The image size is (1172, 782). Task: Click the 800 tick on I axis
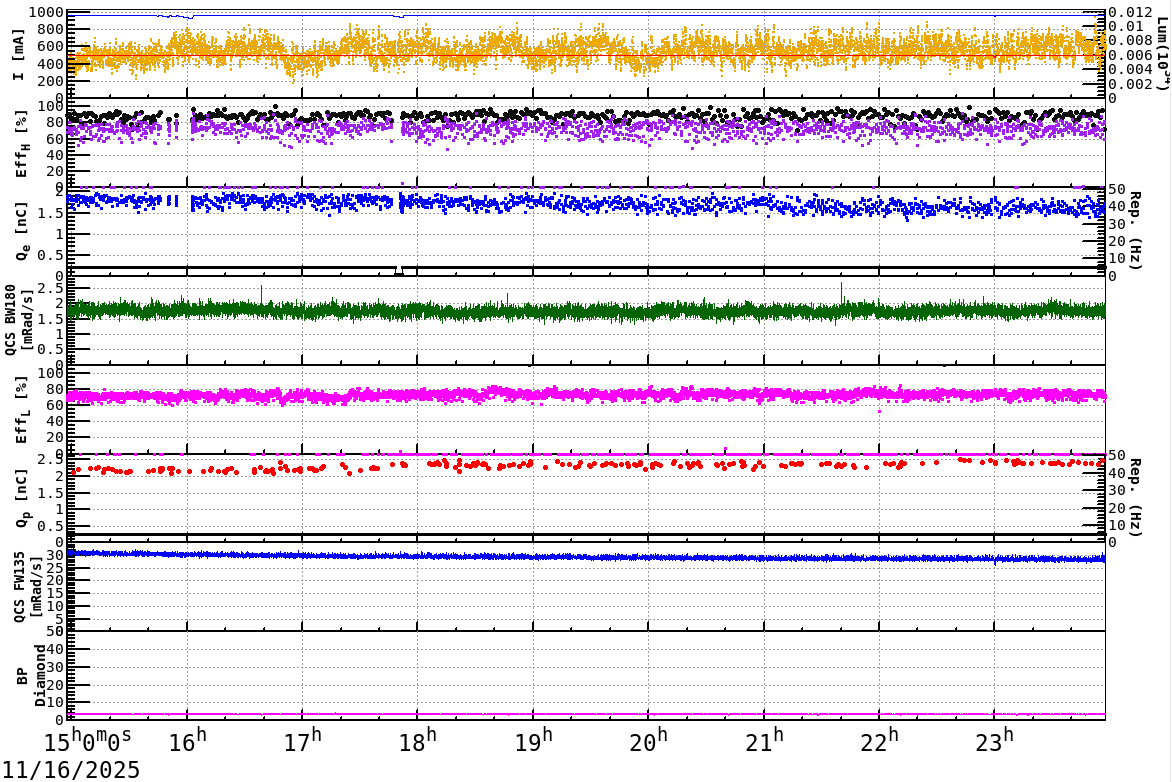[52, 29]
